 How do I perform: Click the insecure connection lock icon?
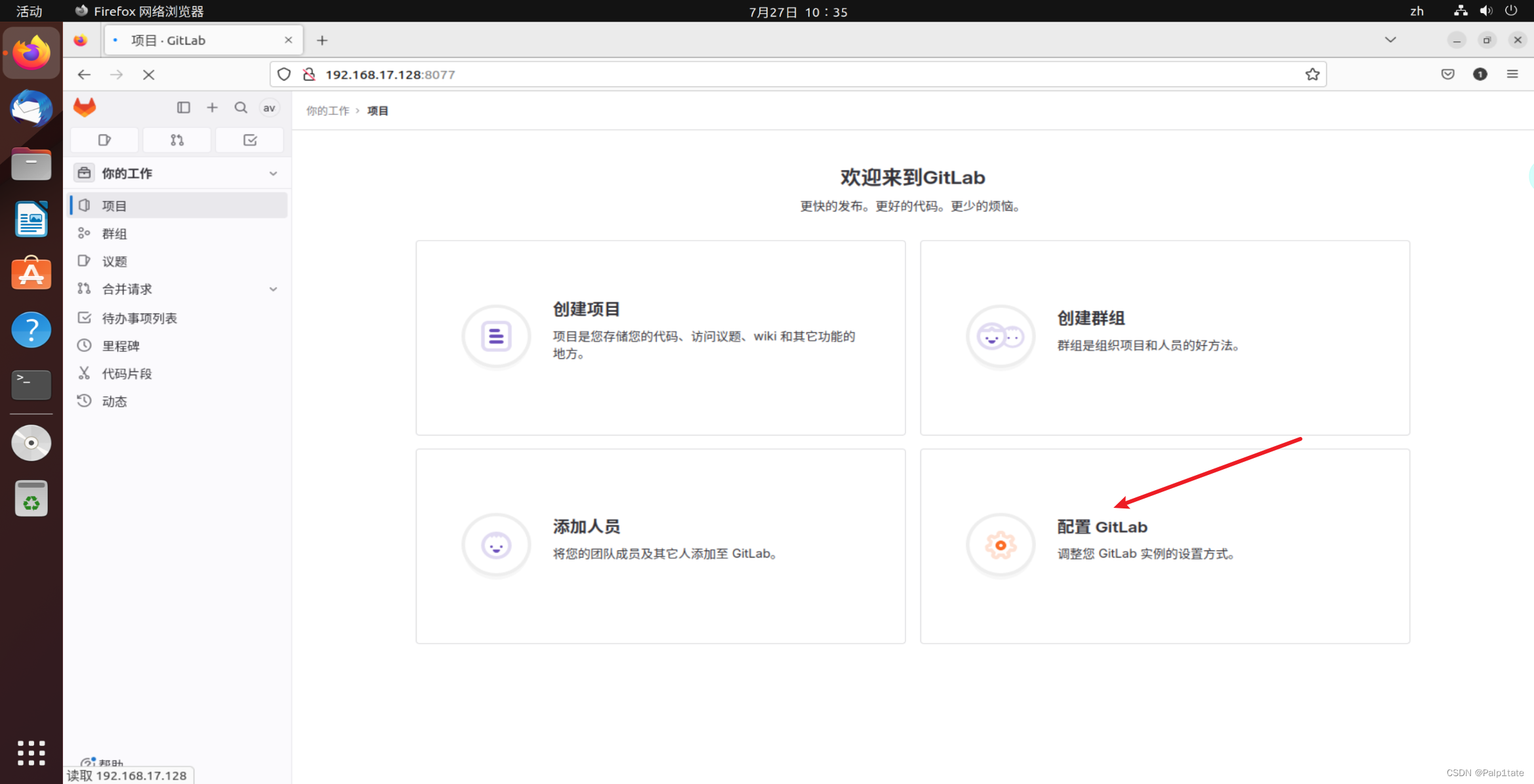coord(309,75)
